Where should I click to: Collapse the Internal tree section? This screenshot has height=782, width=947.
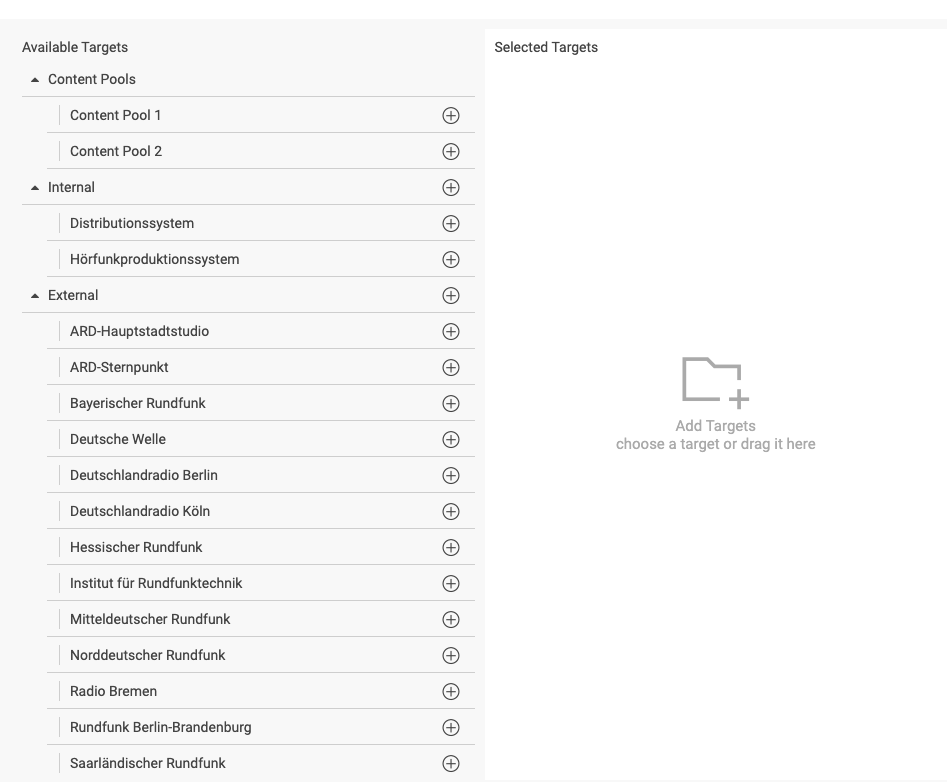click(36, 187)
